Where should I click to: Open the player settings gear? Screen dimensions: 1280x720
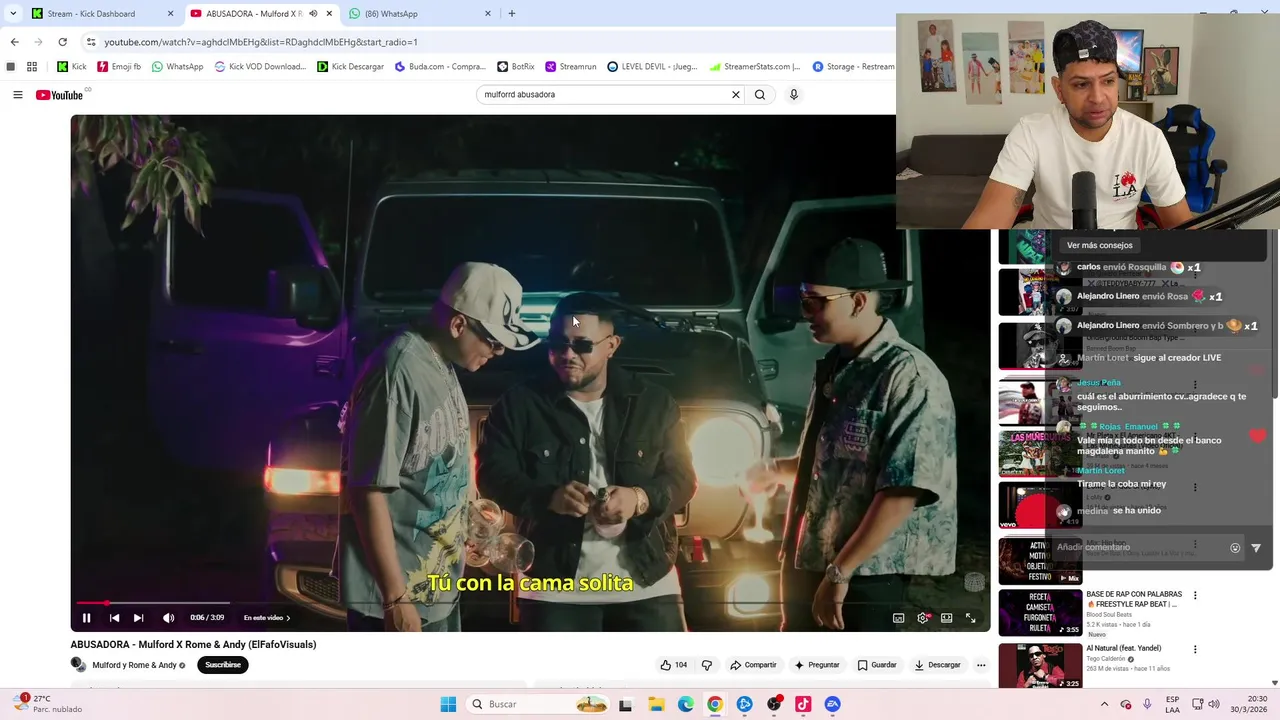pos(923,618)
